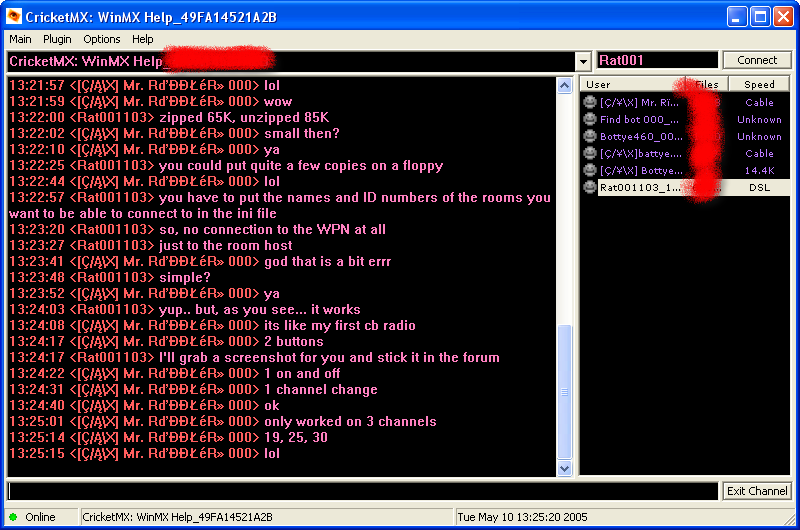The width and height of the screenshot is (800, 530).
Task: Minimize the CricketMX window
Action: pyautogui.click(x=736, y=16)
